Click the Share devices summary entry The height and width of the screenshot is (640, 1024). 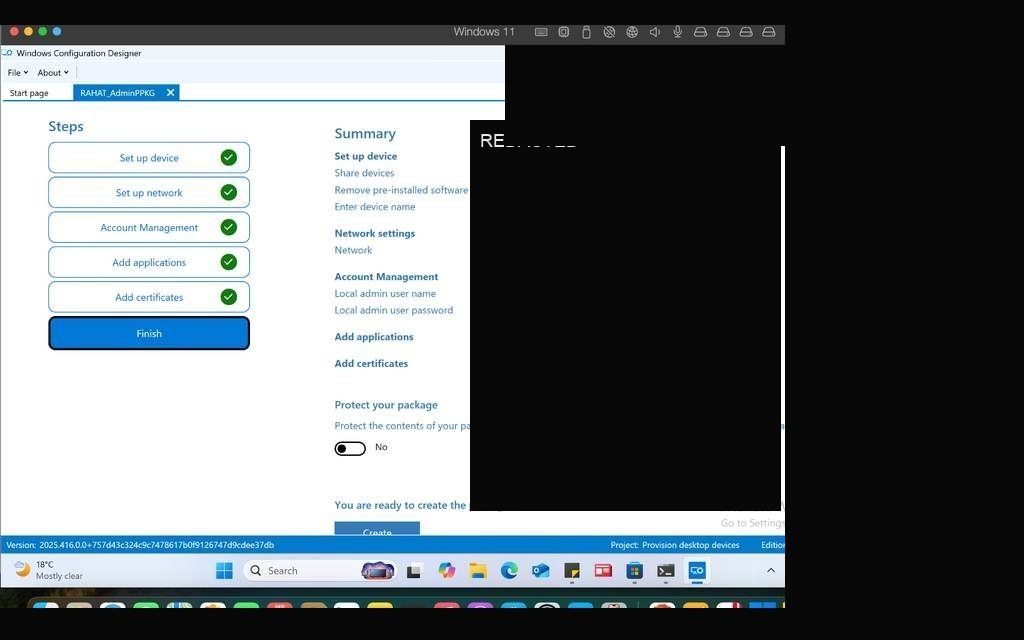click(364, 173)
